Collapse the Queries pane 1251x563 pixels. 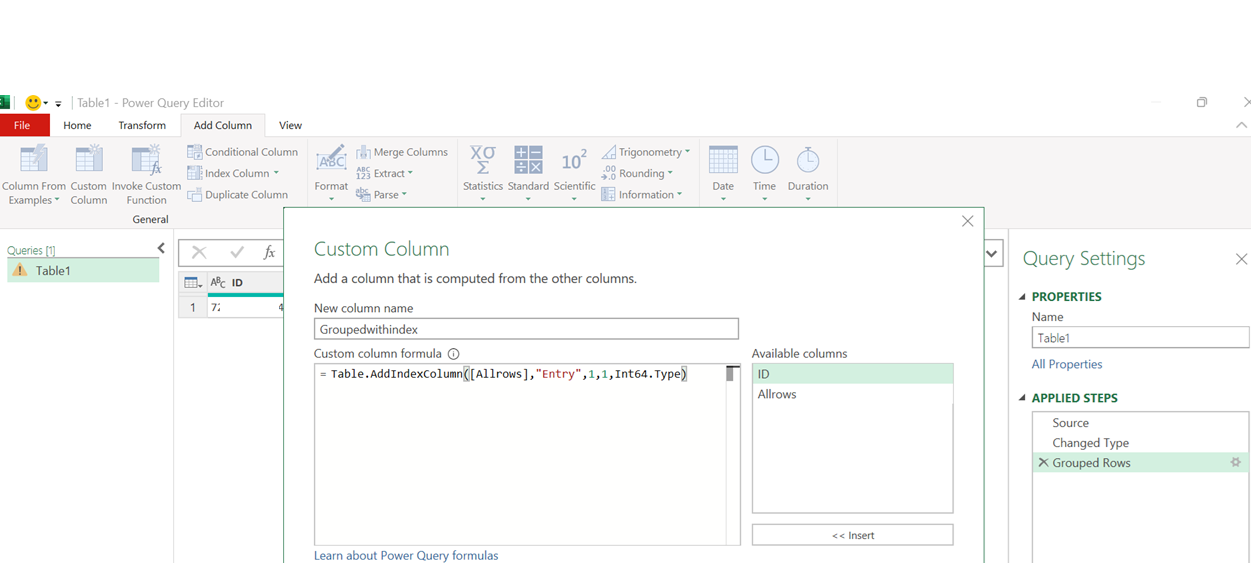point(161,249)
